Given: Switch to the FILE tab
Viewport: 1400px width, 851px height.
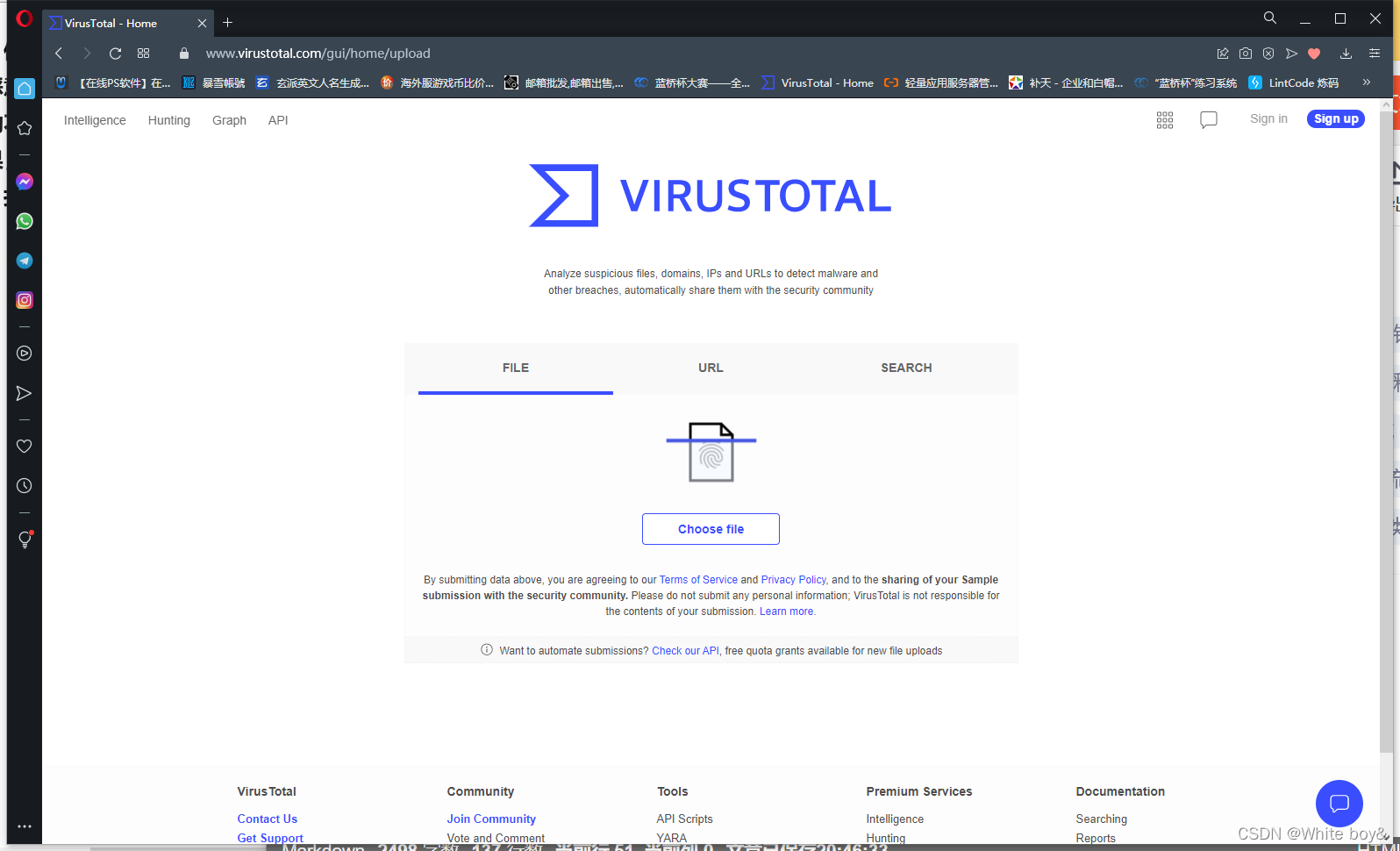Looking at the screenshot, I should tap(516, 368).
